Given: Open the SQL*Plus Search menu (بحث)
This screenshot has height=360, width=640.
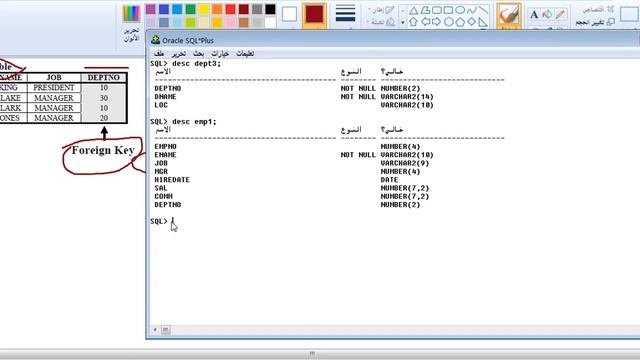Looking at the screenshot, I should [x=198, y=53].
